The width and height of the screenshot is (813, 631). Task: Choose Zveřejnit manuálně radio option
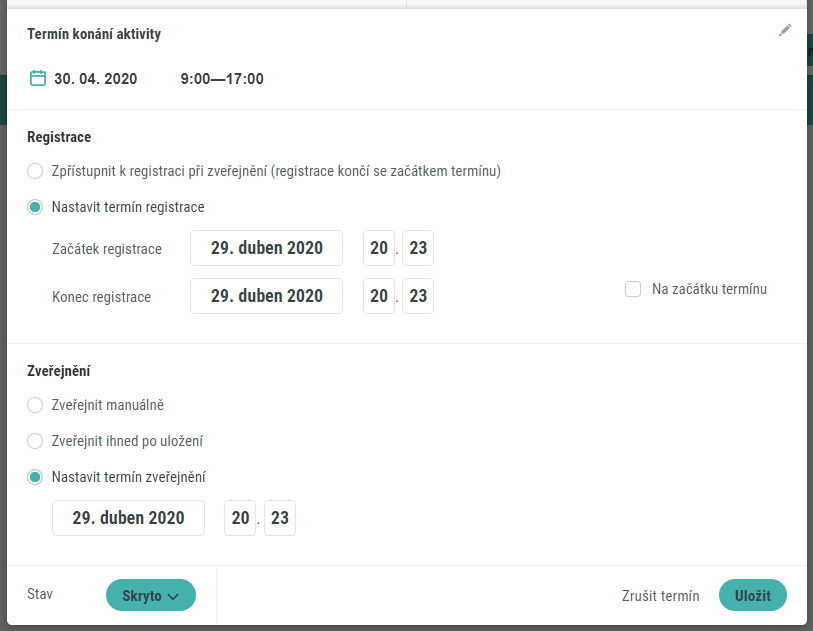pyautogui.click(x=35, y=405)
